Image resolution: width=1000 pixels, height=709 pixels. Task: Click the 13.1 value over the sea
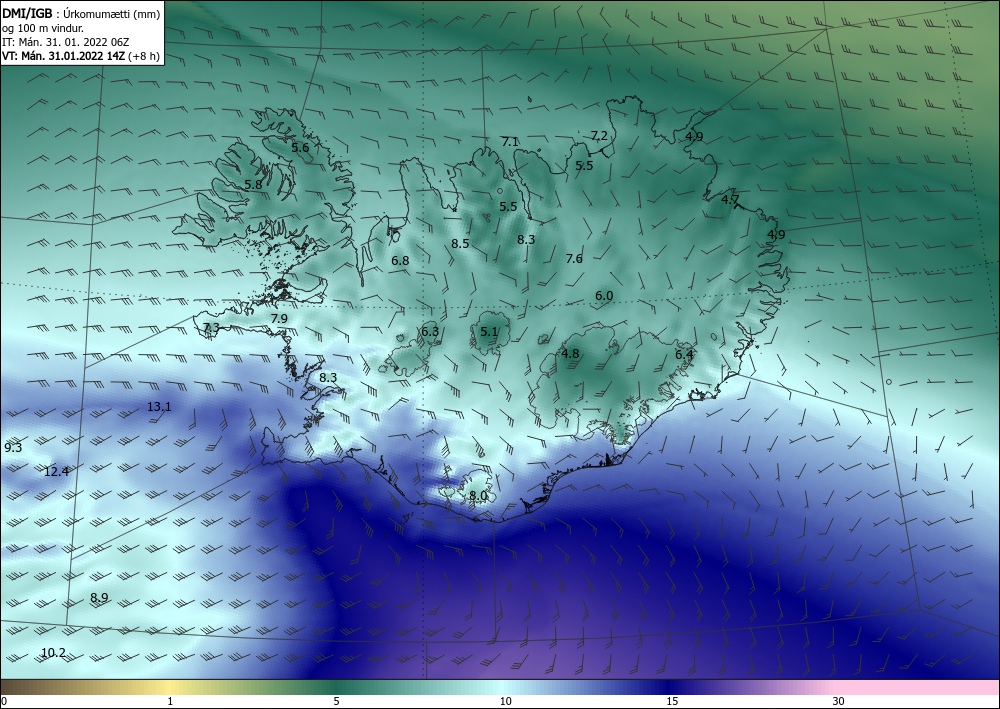[x=159, y=407]
